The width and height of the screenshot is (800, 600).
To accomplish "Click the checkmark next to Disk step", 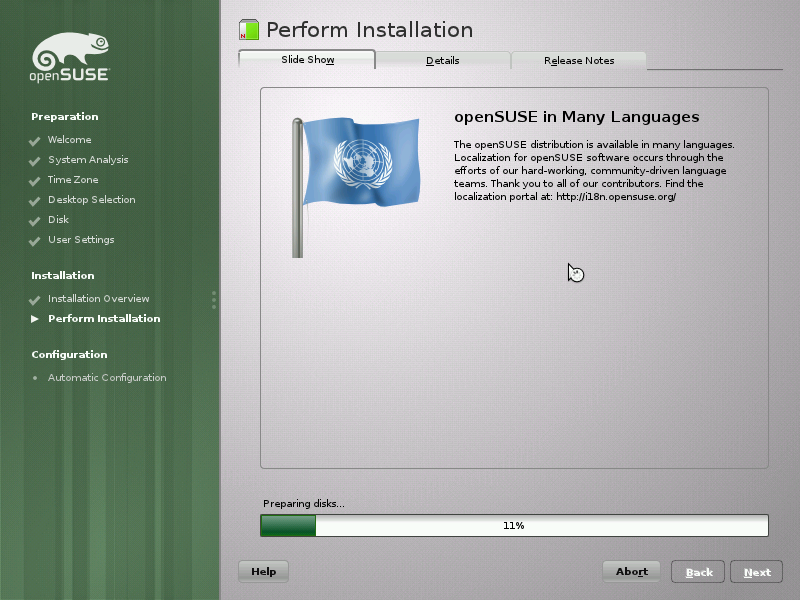I will pos(37,220).
